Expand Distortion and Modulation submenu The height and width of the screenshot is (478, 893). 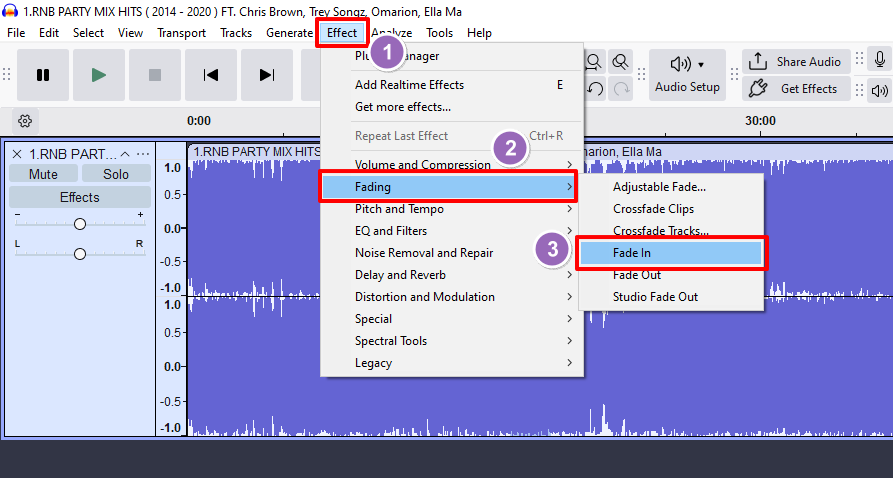(x=452, y=297)
